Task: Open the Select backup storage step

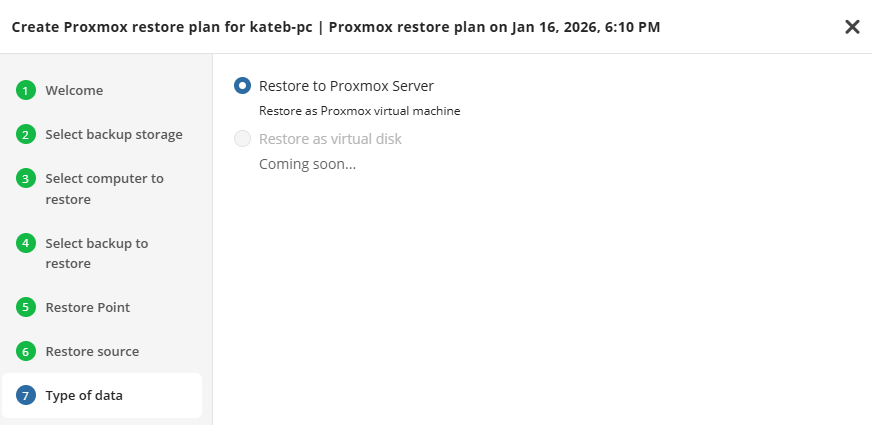Action: (x=114, y=135)
